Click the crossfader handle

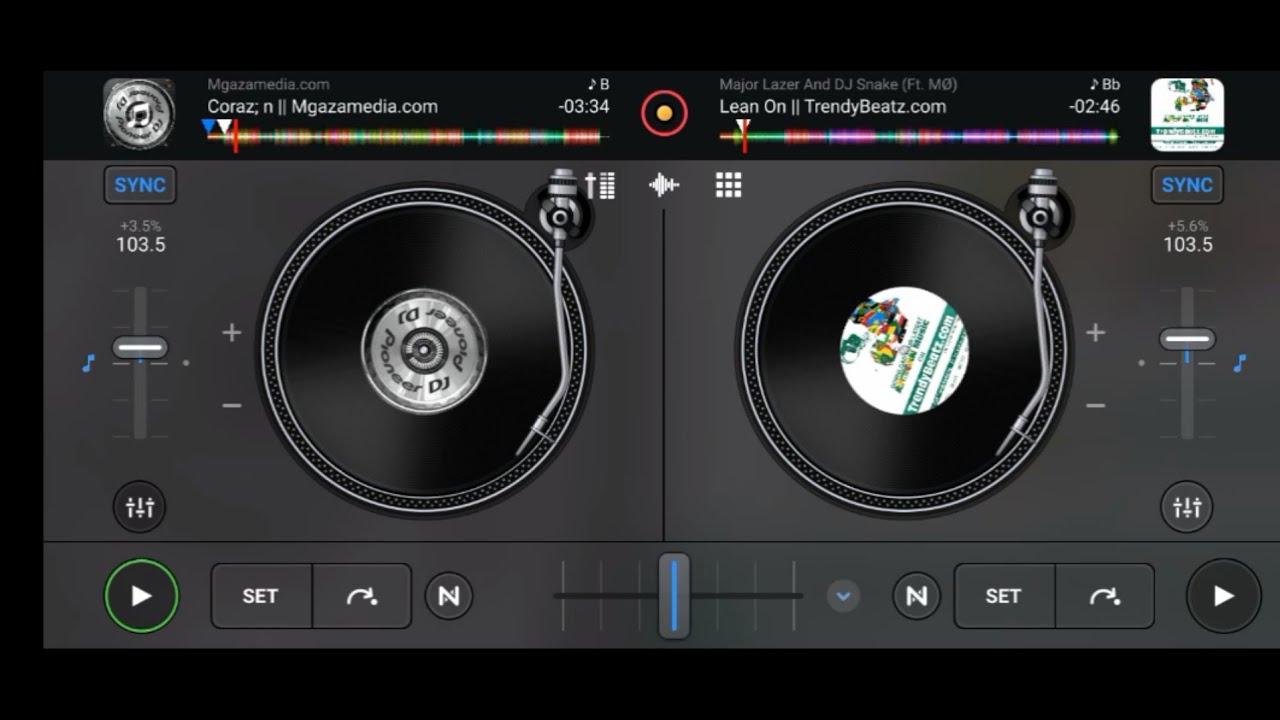674,596
